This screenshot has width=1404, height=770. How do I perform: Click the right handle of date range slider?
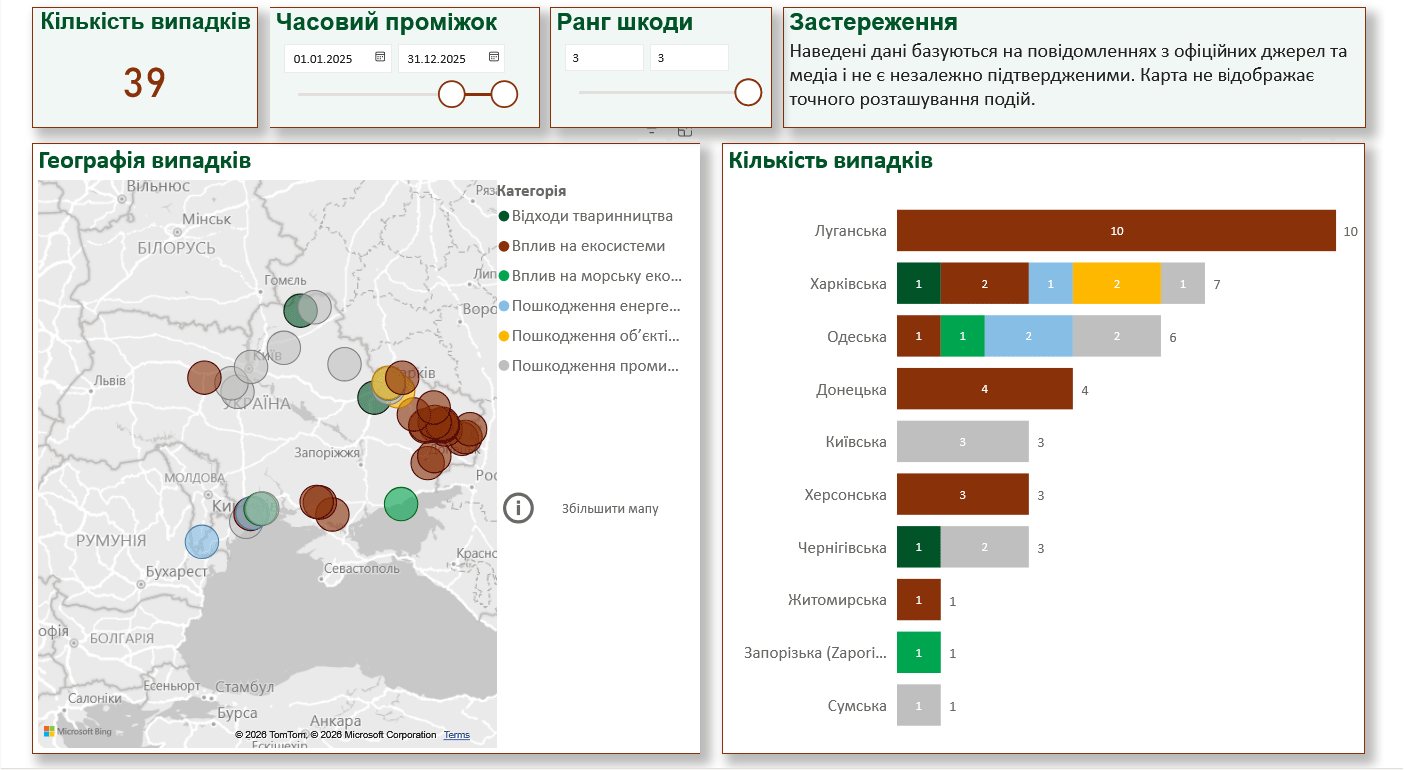[x=504, y=94]
